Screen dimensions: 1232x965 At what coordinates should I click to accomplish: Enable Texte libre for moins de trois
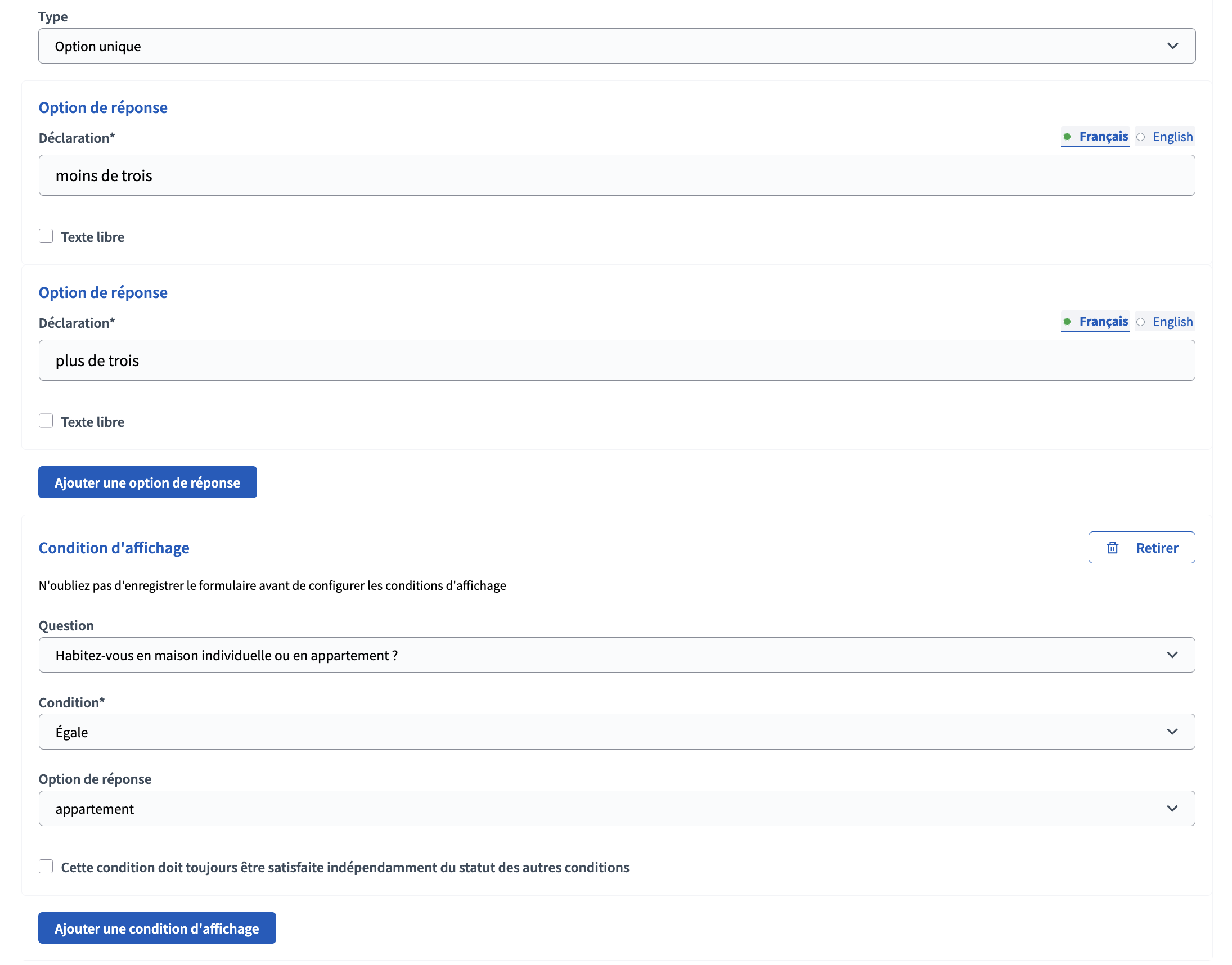46,236
